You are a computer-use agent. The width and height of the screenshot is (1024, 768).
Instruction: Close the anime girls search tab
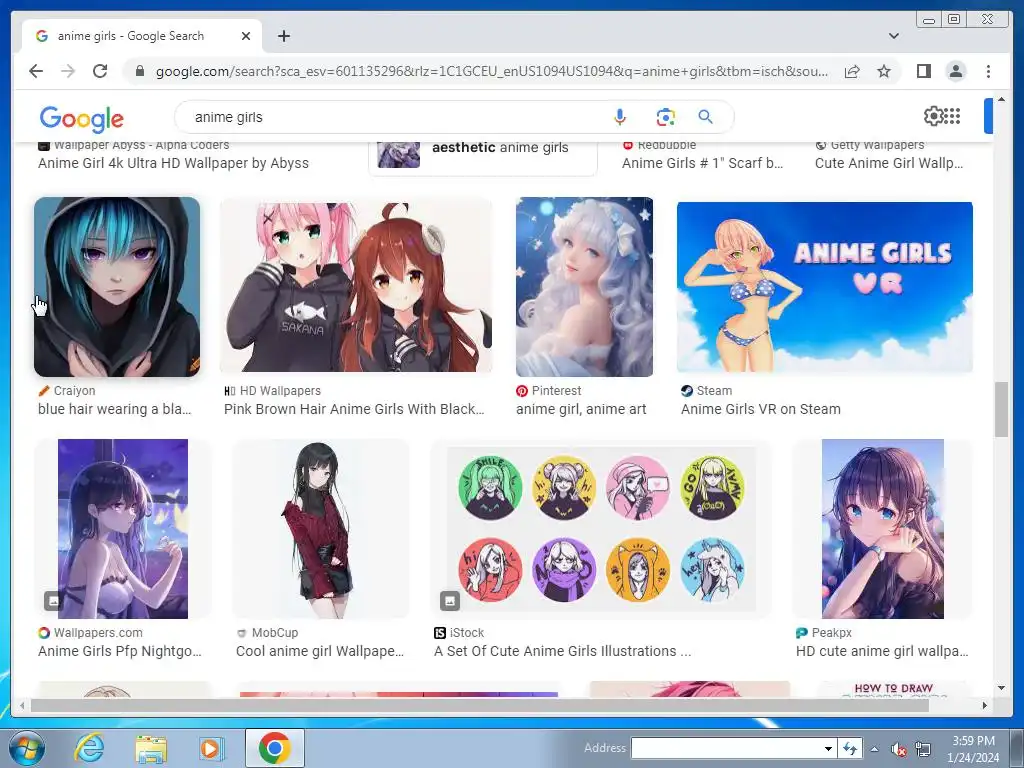246,36
